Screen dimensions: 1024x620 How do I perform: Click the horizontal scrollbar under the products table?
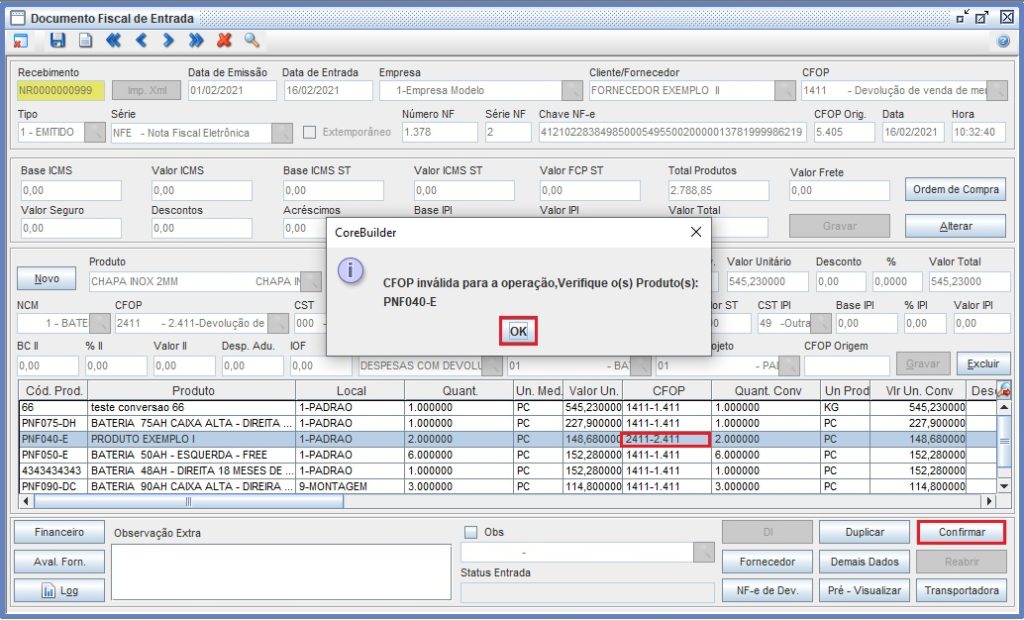pos(507,502)
